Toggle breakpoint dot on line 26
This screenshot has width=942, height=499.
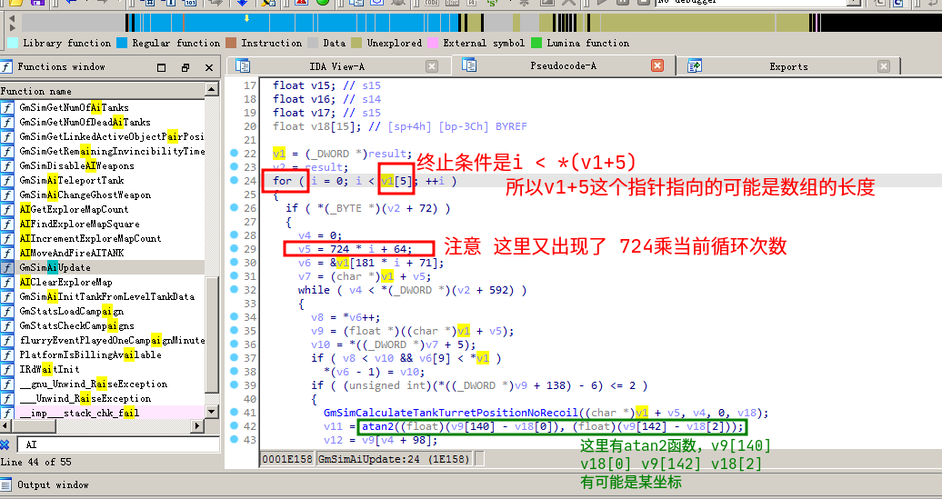coord(234,208)
